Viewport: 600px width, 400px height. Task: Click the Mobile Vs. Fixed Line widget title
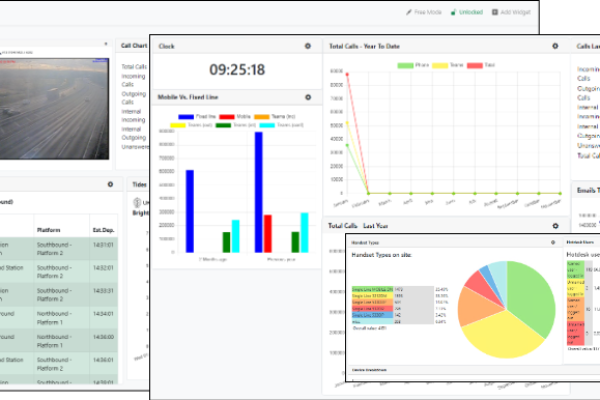(x=188, y=97)
